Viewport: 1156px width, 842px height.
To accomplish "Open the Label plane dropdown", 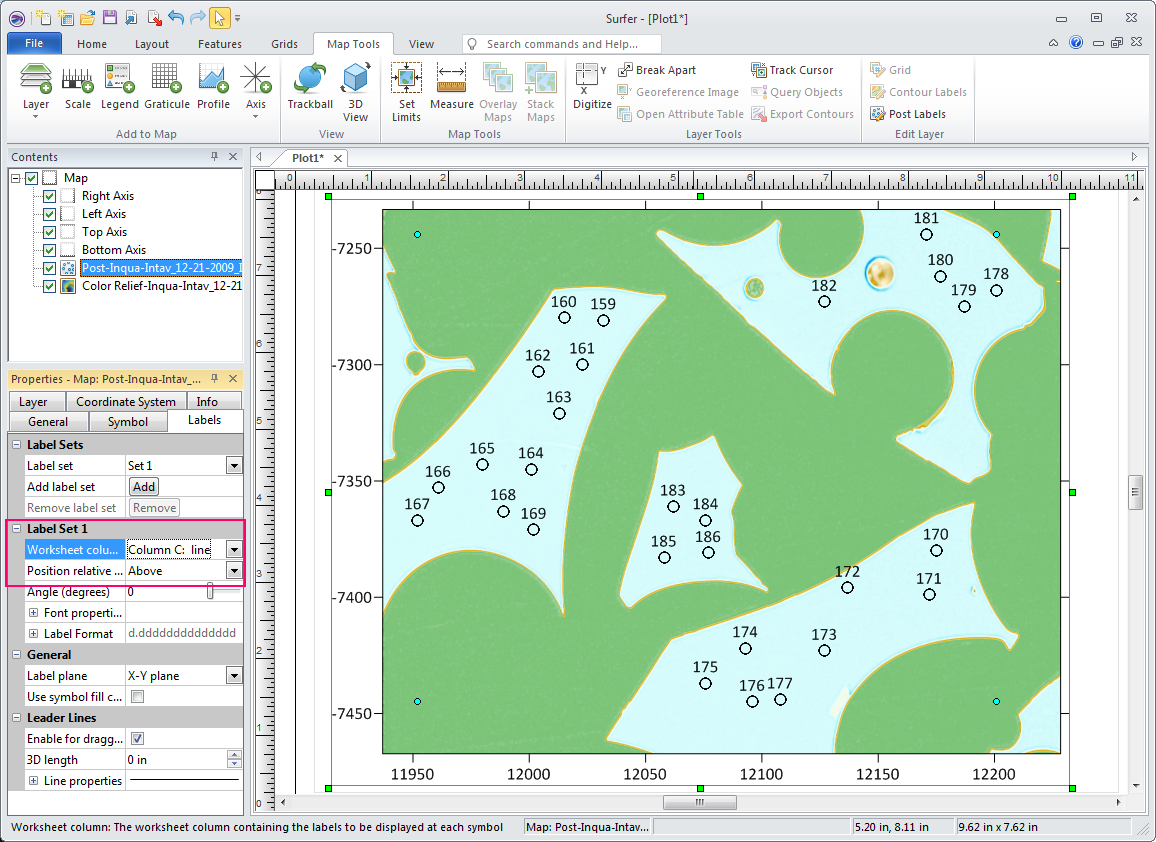I will click(x=234, y=676).
